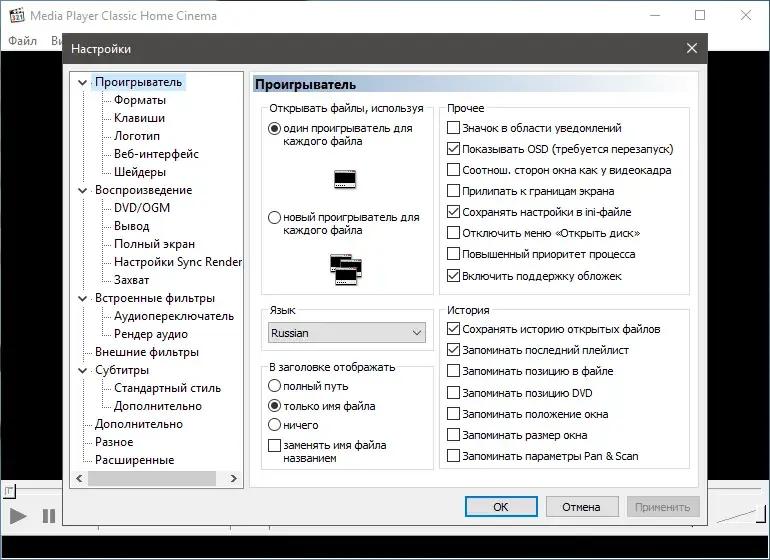Screen dimensions: 770x560
Task: Maximize the Media Player Classic window
Action: pos(700,15)
